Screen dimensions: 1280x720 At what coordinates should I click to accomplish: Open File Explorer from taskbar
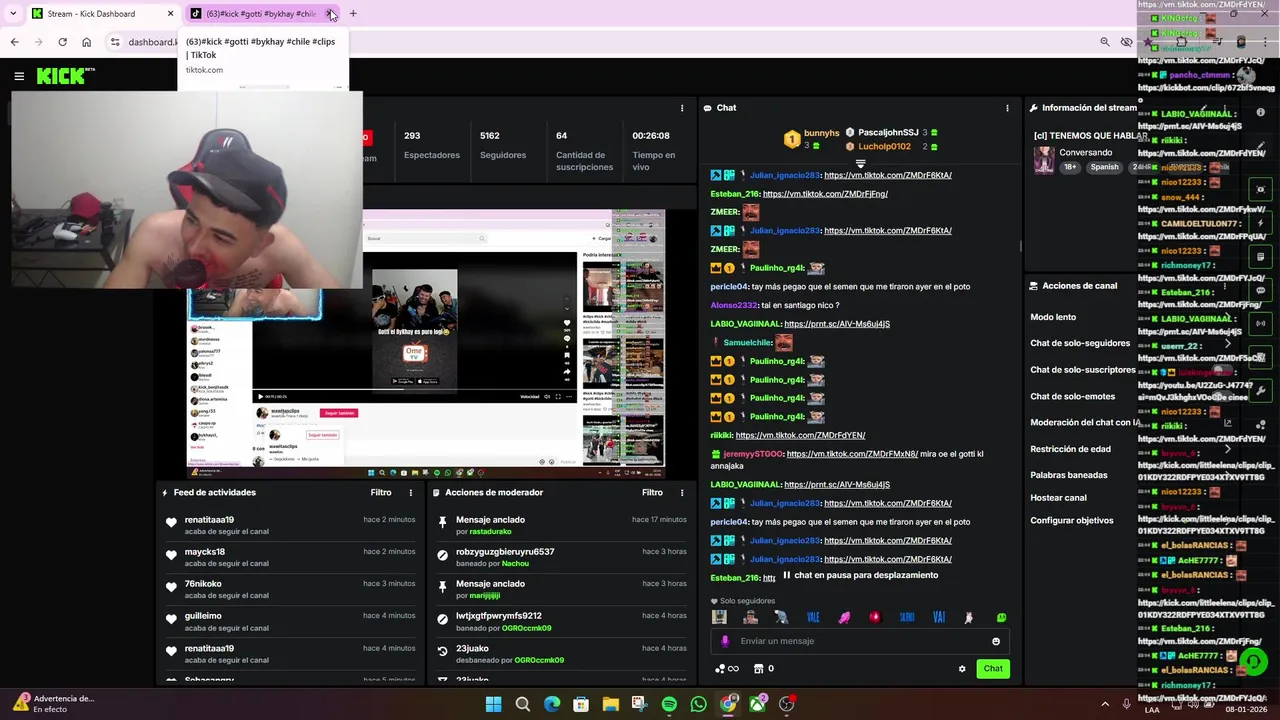pyautogui.click(x=610, y=704)
